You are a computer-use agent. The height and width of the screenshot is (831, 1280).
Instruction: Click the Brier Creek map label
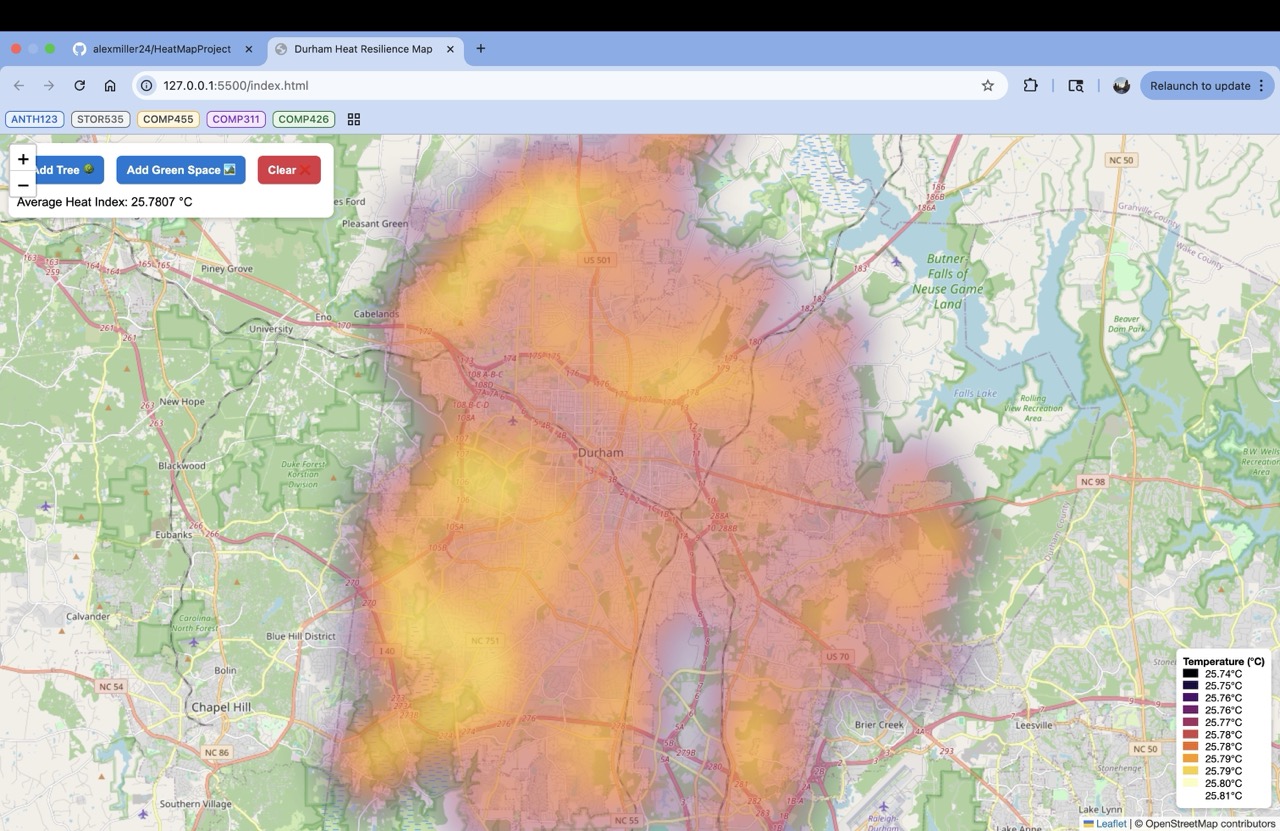(877, 725)
